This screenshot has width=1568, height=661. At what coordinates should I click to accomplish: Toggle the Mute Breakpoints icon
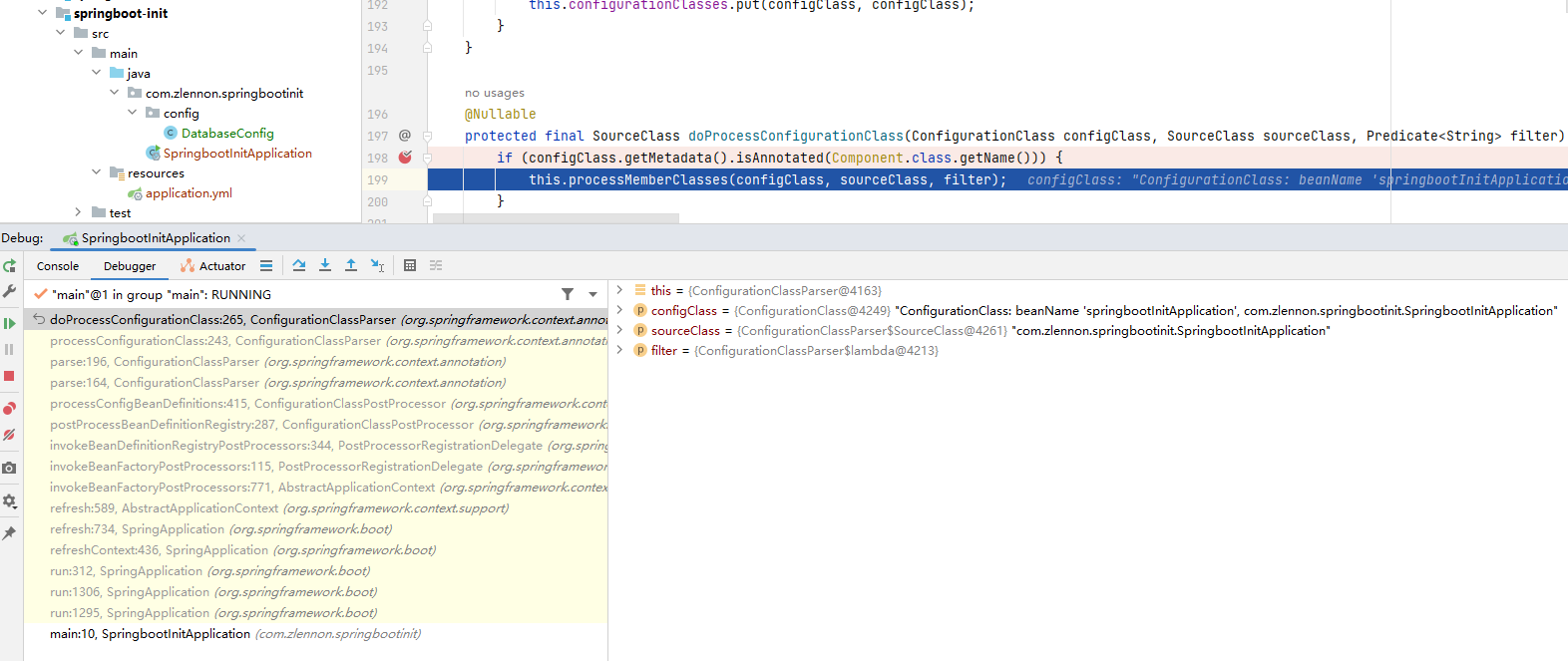click(9, 435)
